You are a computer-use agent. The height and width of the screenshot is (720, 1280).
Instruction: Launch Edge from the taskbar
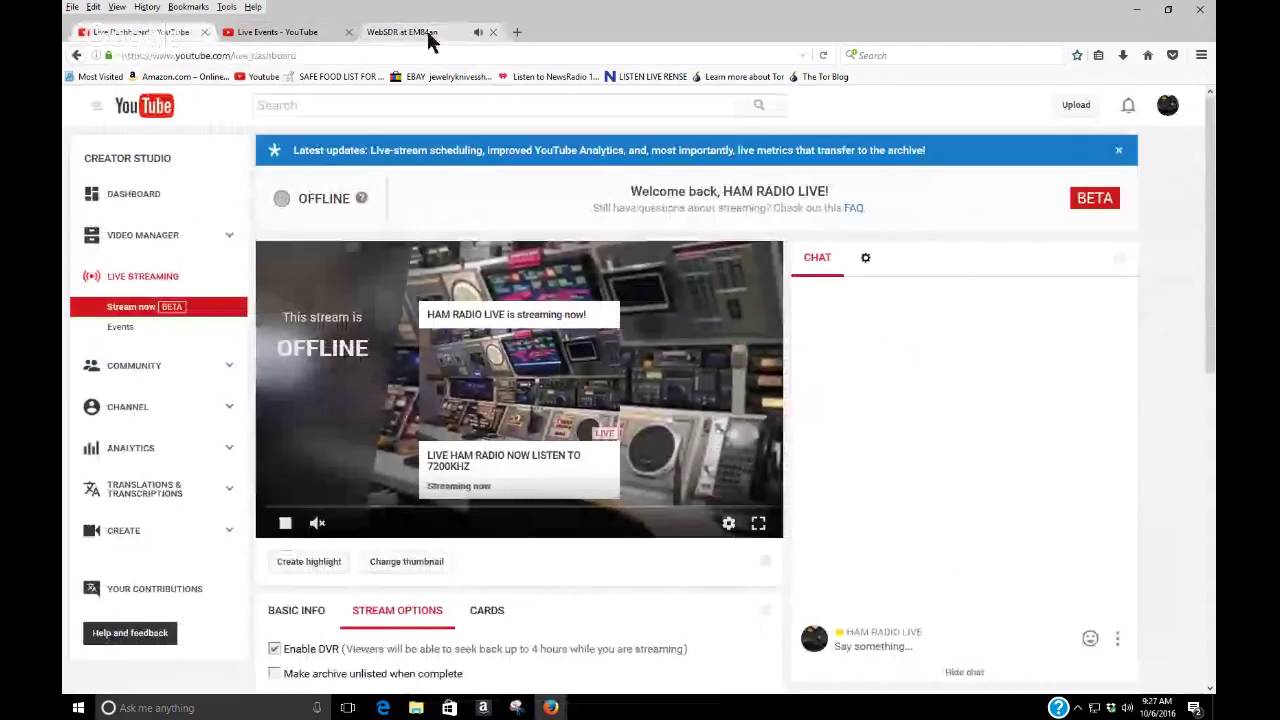383,707
